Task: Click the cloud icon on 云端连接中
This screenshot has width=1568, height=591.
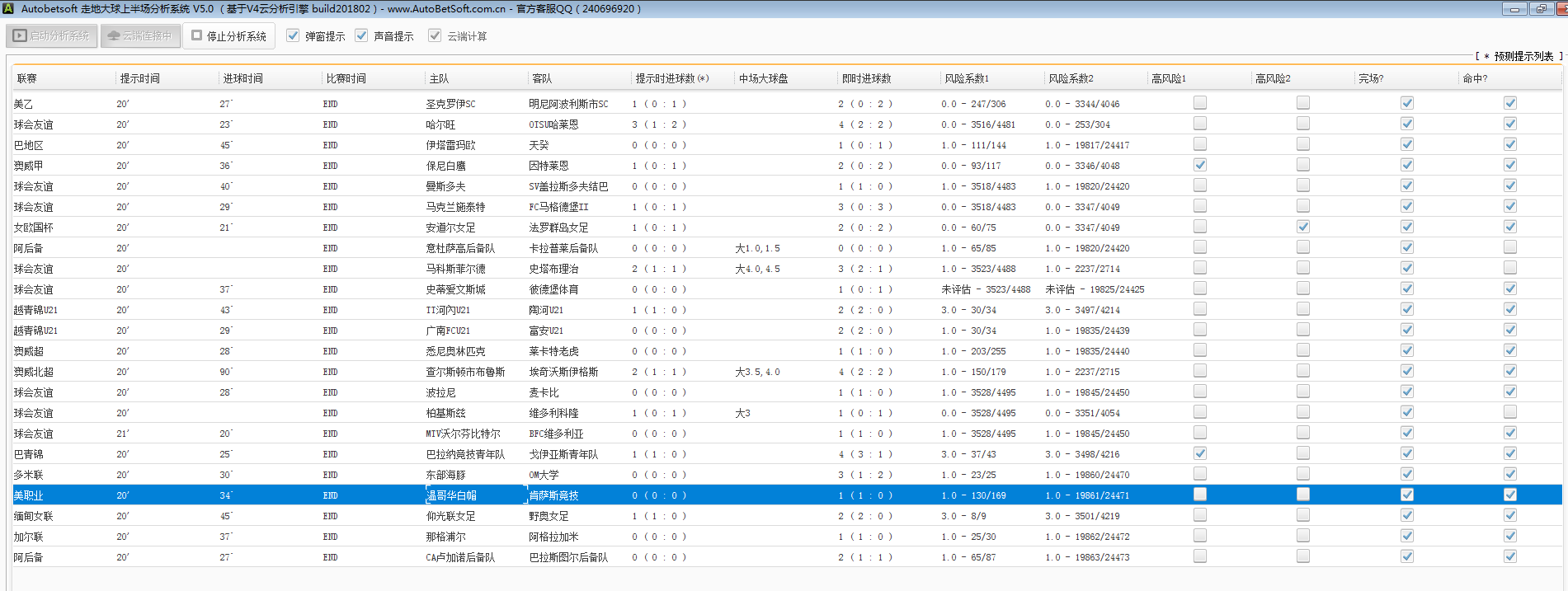Action: point(114,36)
